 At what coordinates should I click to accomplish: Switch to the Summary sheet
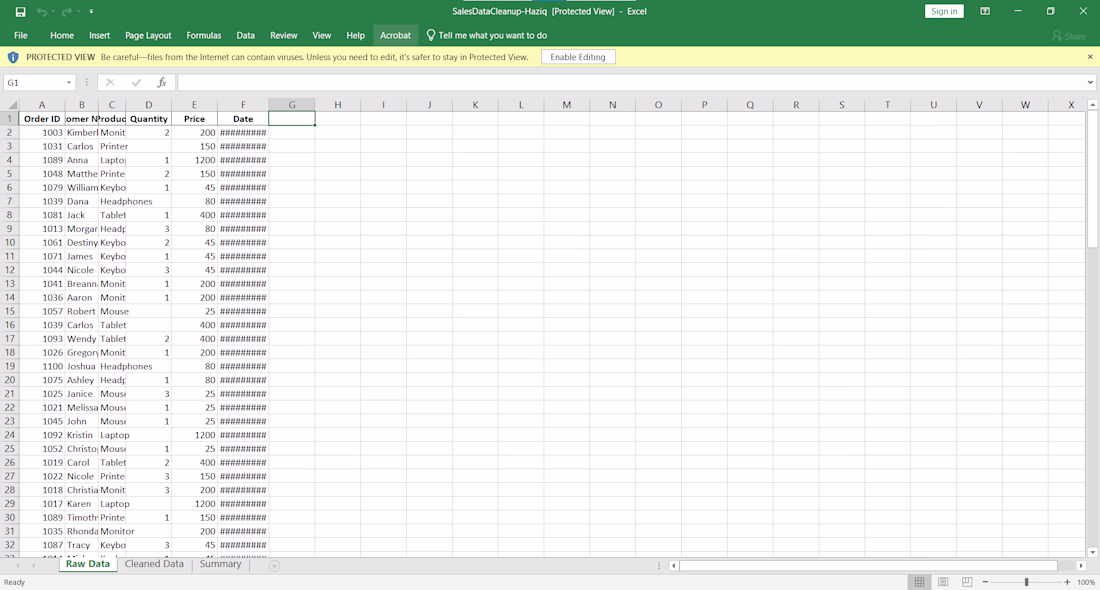220,564
